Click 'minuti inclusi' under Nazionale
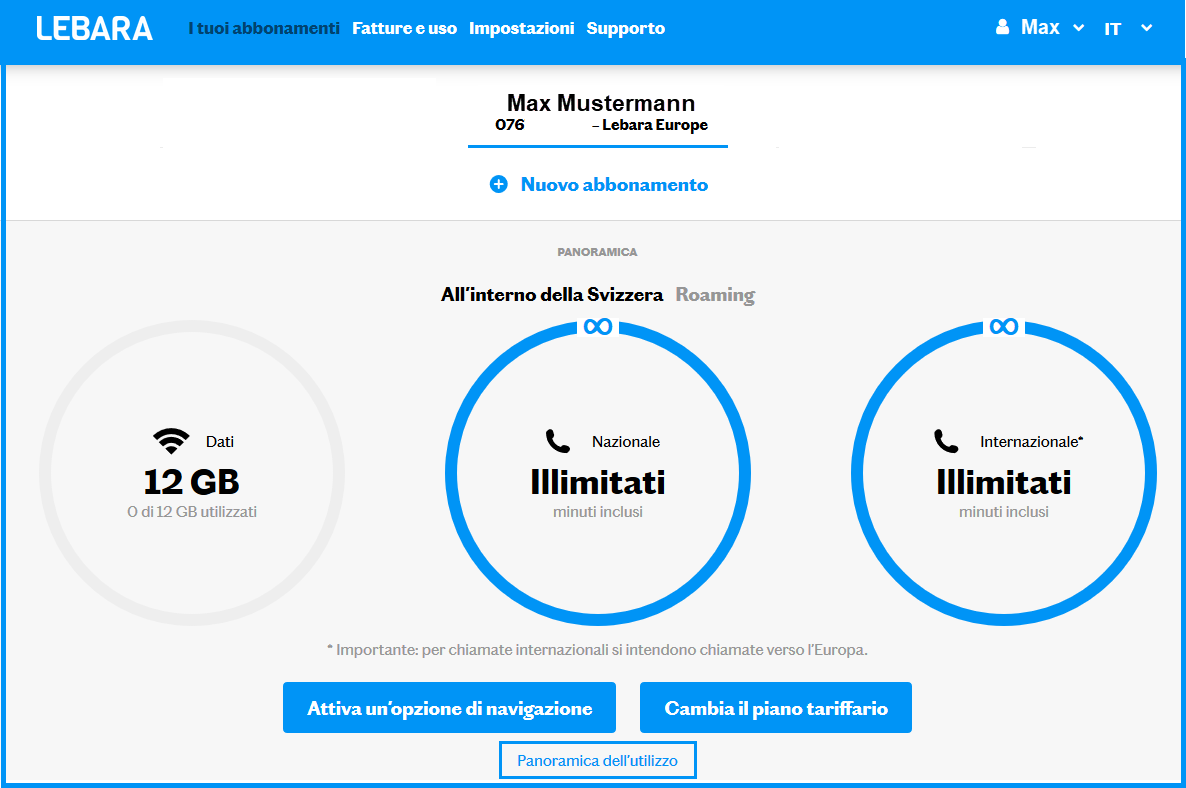The image size is (1186, 788). (598, 512)
